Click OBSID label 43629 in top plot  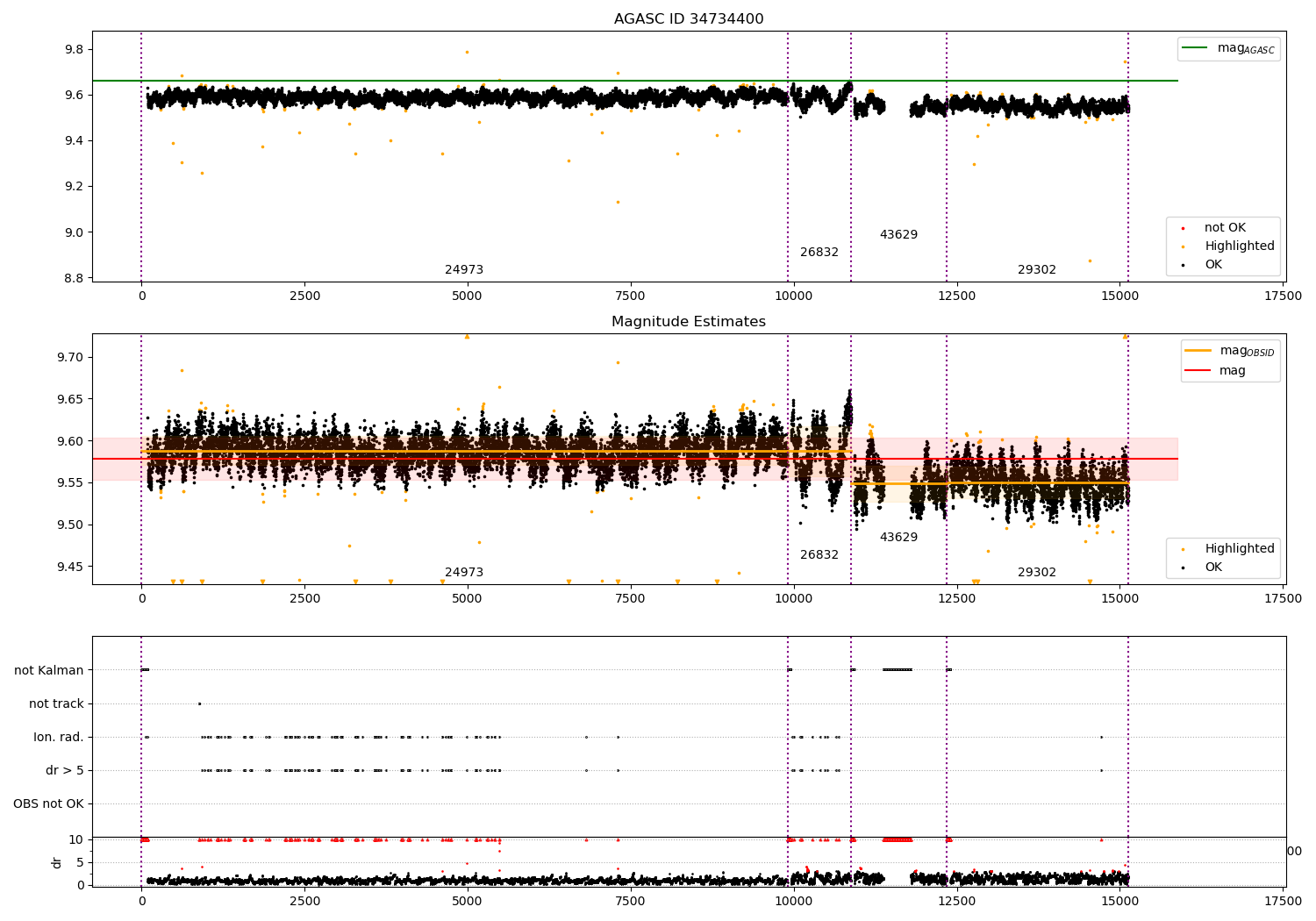click(x=898, y=235)
